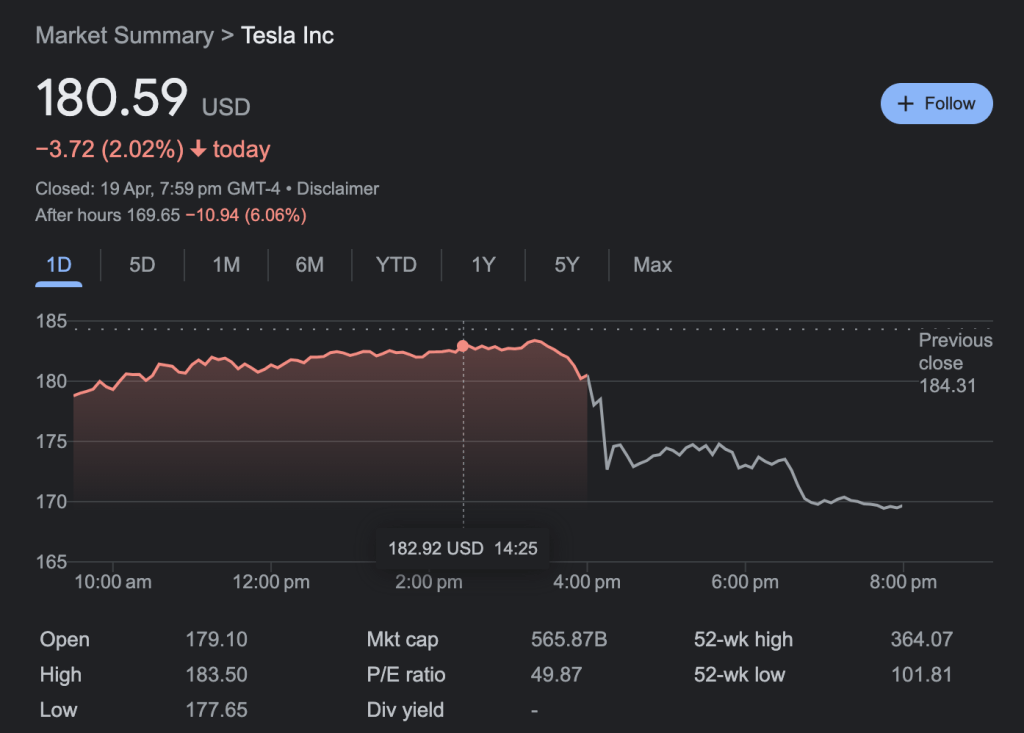Image resolution: width=1024 pixels, height=733 pixels.
Task: Show the 6M chart range
Action: coord(309,265)
